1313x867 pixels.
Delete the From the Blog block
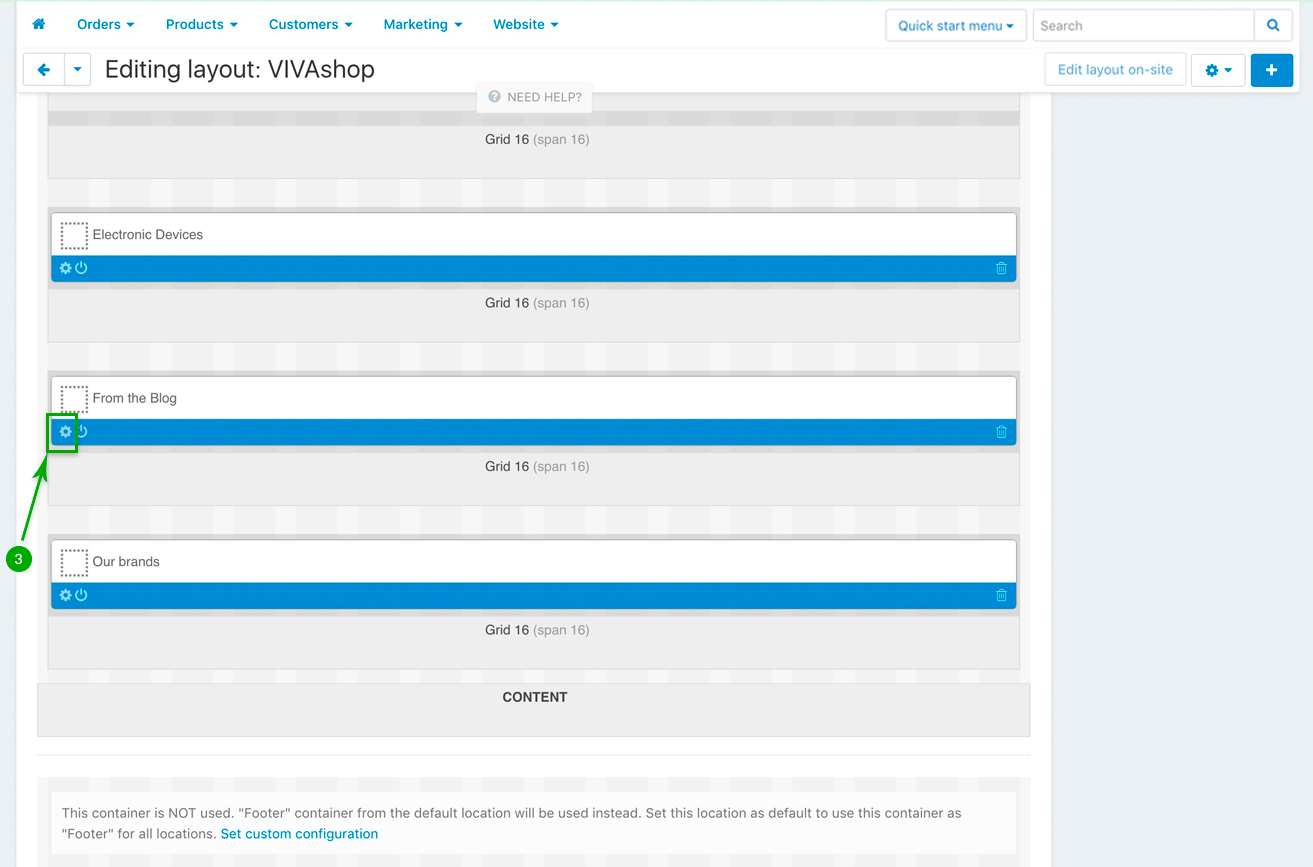(x=1001, y=432)
